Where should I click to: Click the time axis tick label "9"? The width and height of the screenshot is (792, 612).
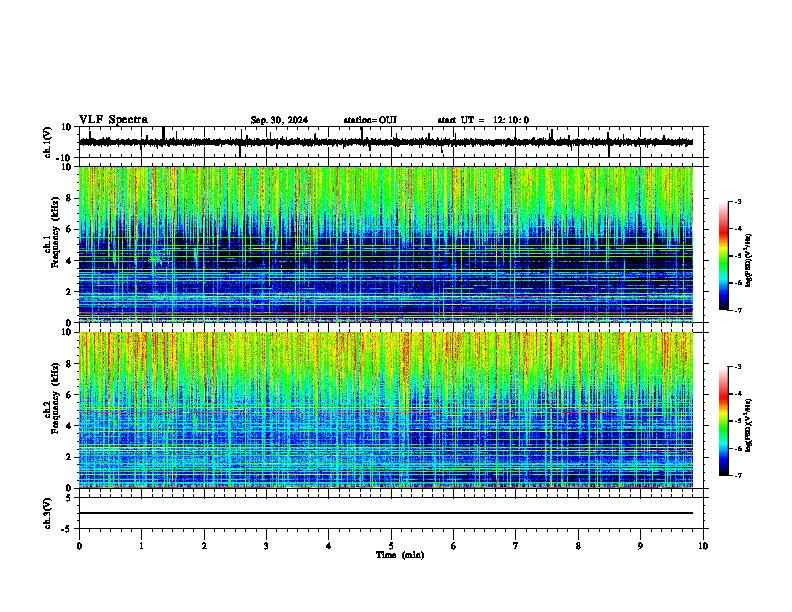[x=640, y=546]
